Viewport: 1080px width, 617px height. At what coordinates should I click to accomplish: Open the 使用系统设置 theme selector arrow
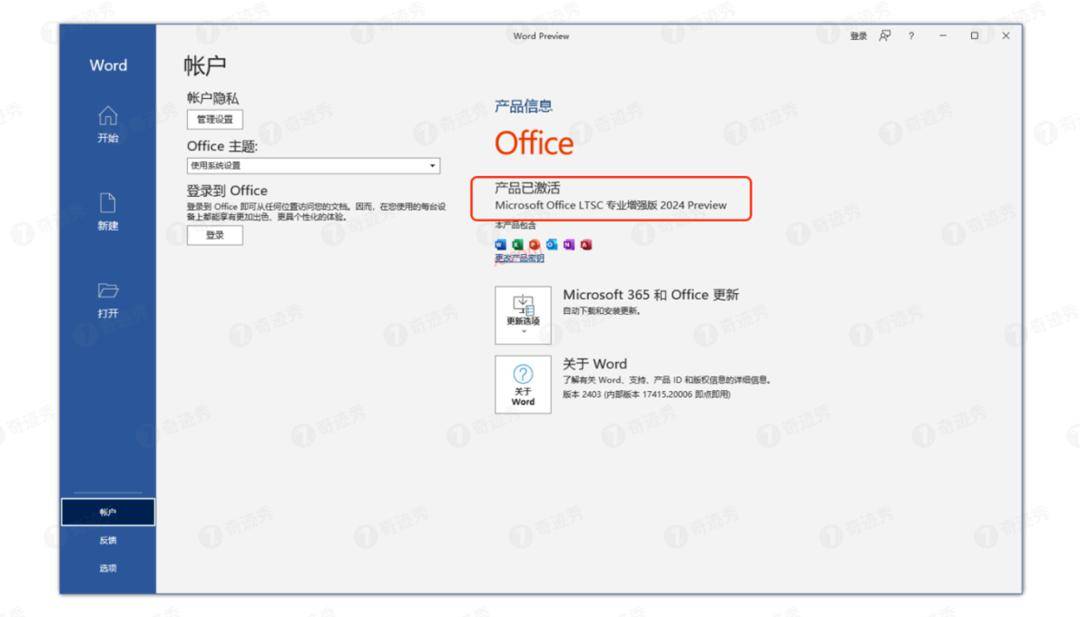(433, 164)
